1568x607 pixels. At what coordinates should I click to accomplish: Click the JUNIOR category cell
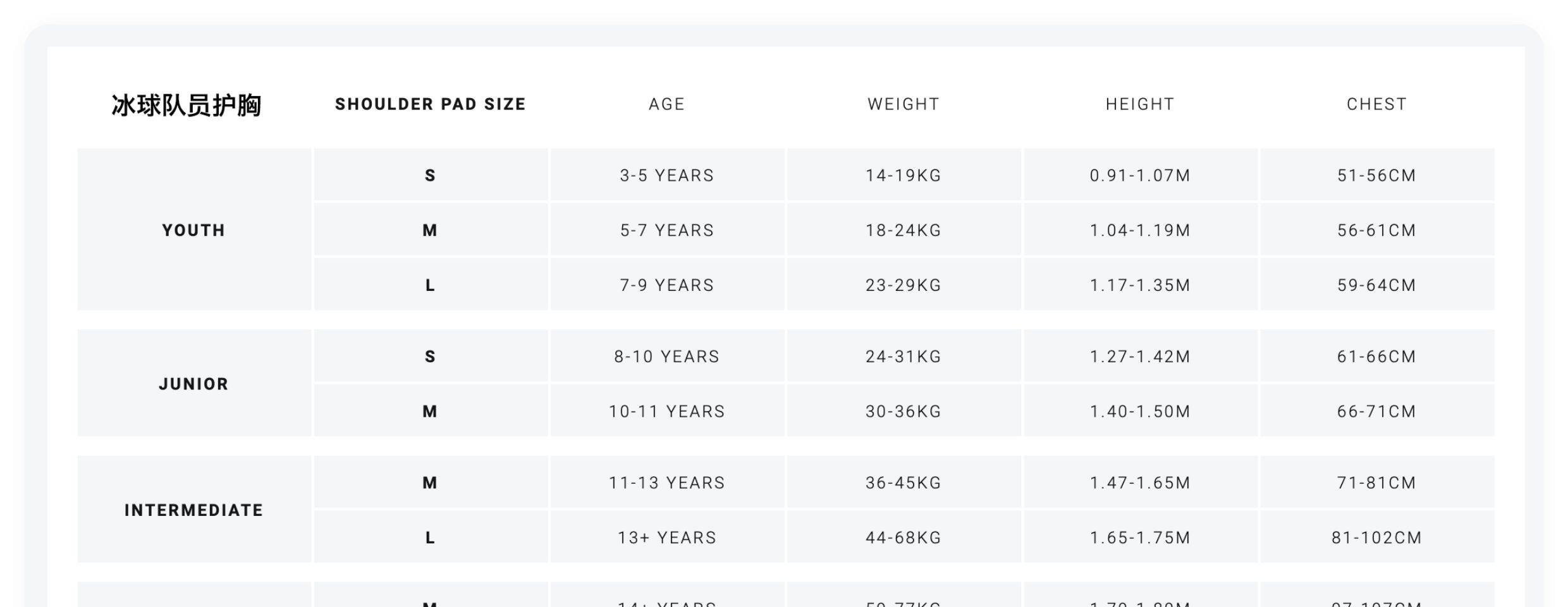tap(193, 384)
